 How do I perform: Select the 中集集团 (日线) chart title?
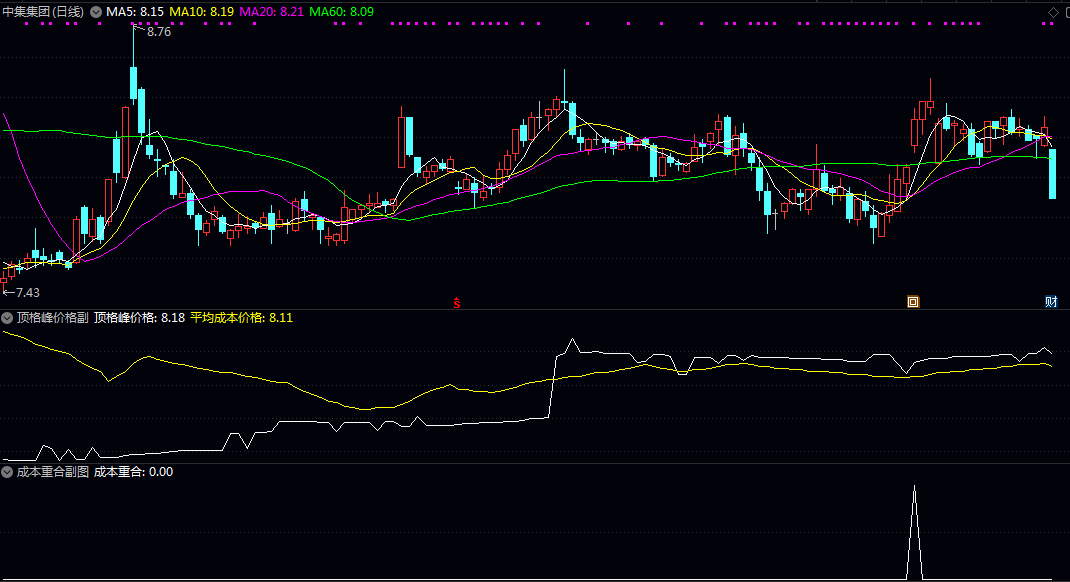(x=44, y=12)
